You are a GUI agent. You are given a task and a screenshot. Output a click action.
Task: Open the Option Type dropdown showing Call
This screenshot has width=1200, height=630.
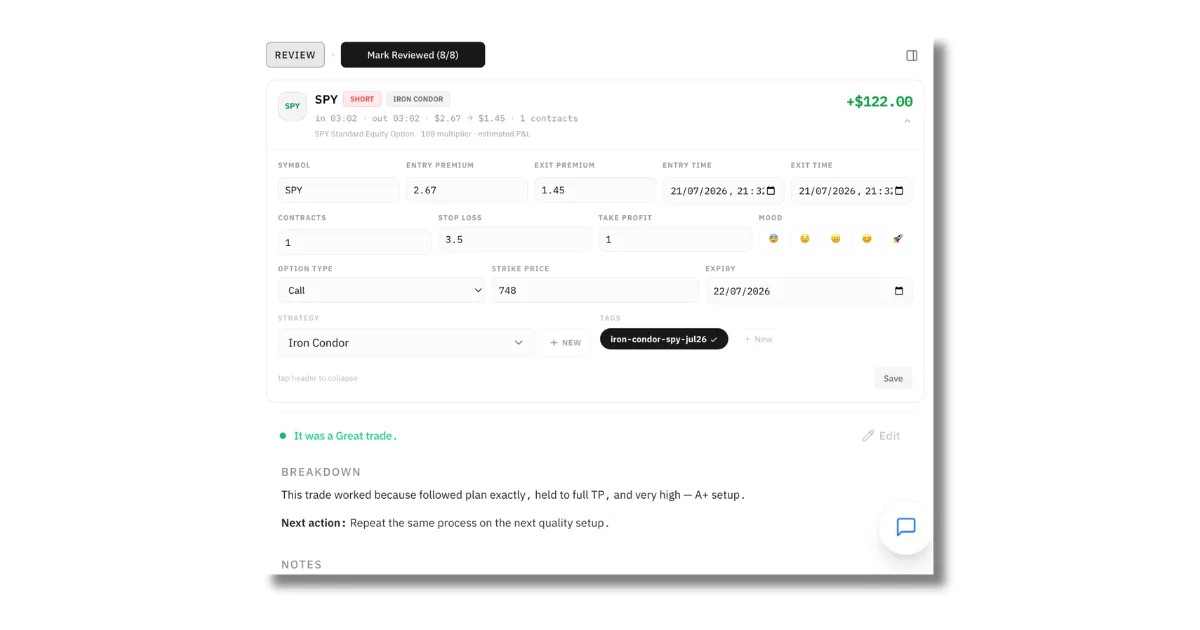point(382,291)
